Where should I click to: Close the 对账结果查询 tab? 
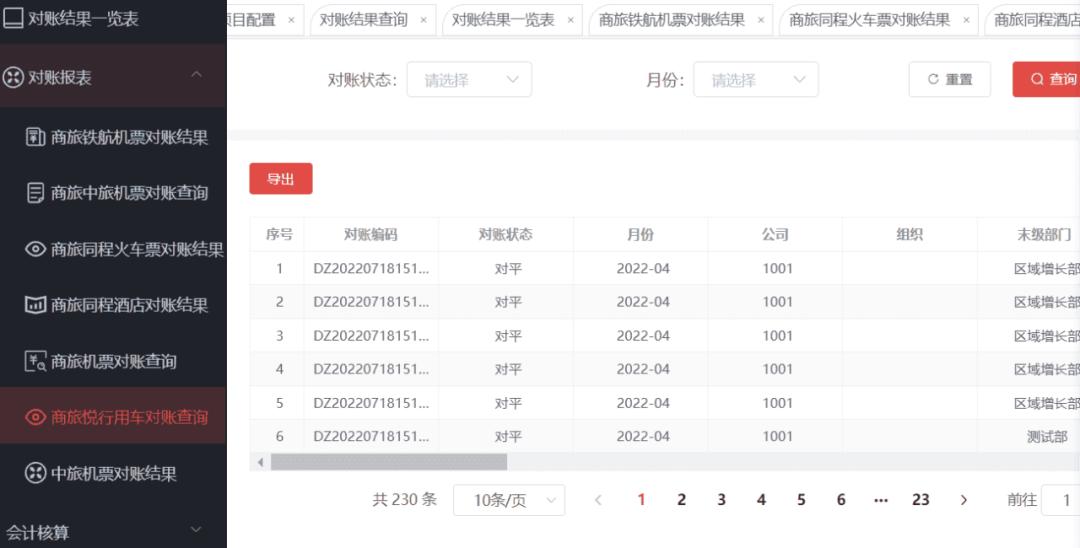[x=423, y=20]
